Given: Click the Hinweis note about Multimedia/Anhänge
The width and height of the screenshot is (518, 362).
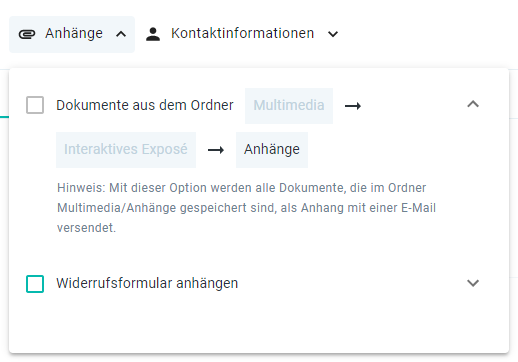Looking at the screenshot, I should [x=247, y=208].
